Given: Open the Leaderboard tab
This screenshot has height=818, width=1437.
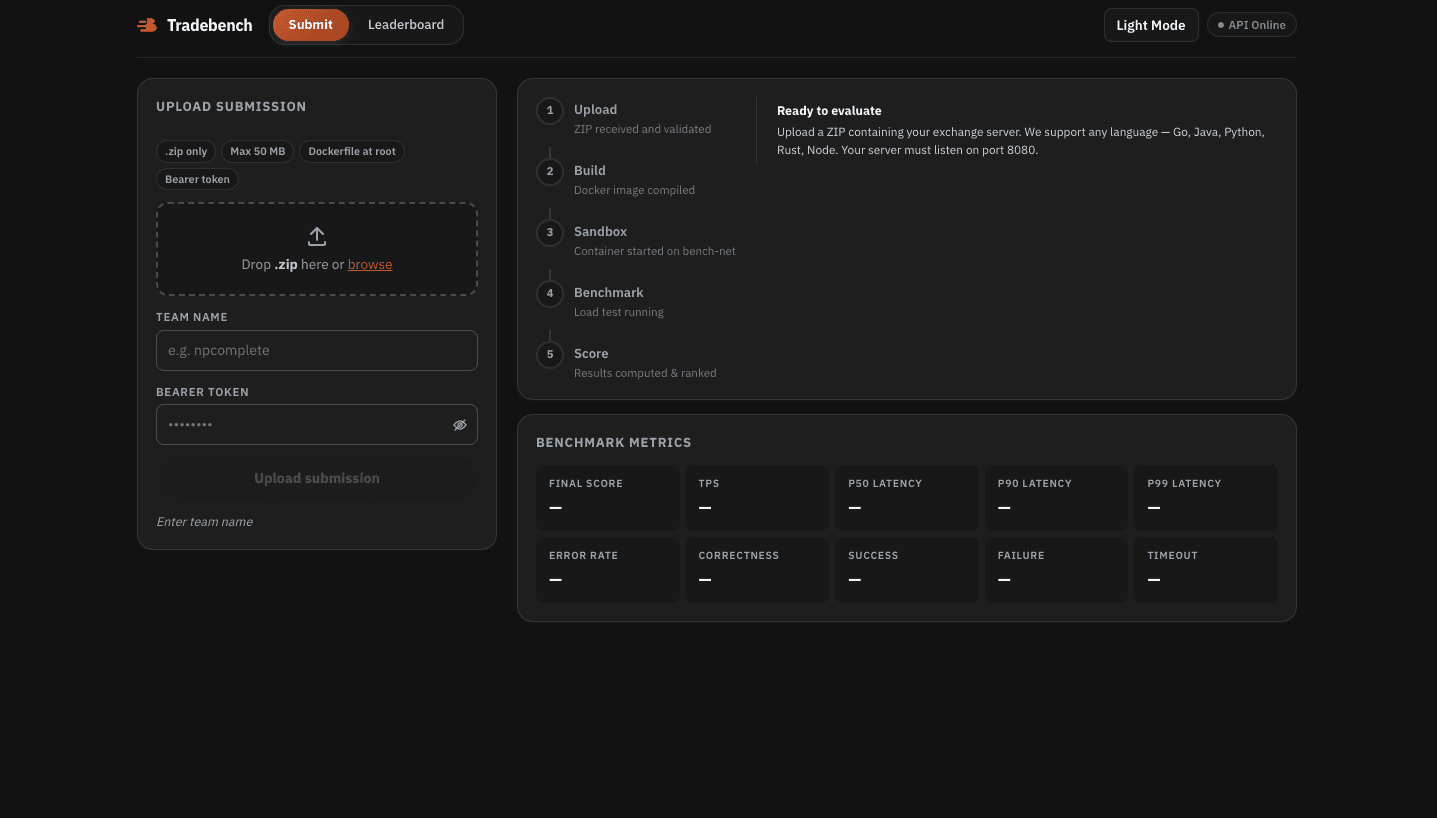Looking at the screenshot, I should click(406, 25).
